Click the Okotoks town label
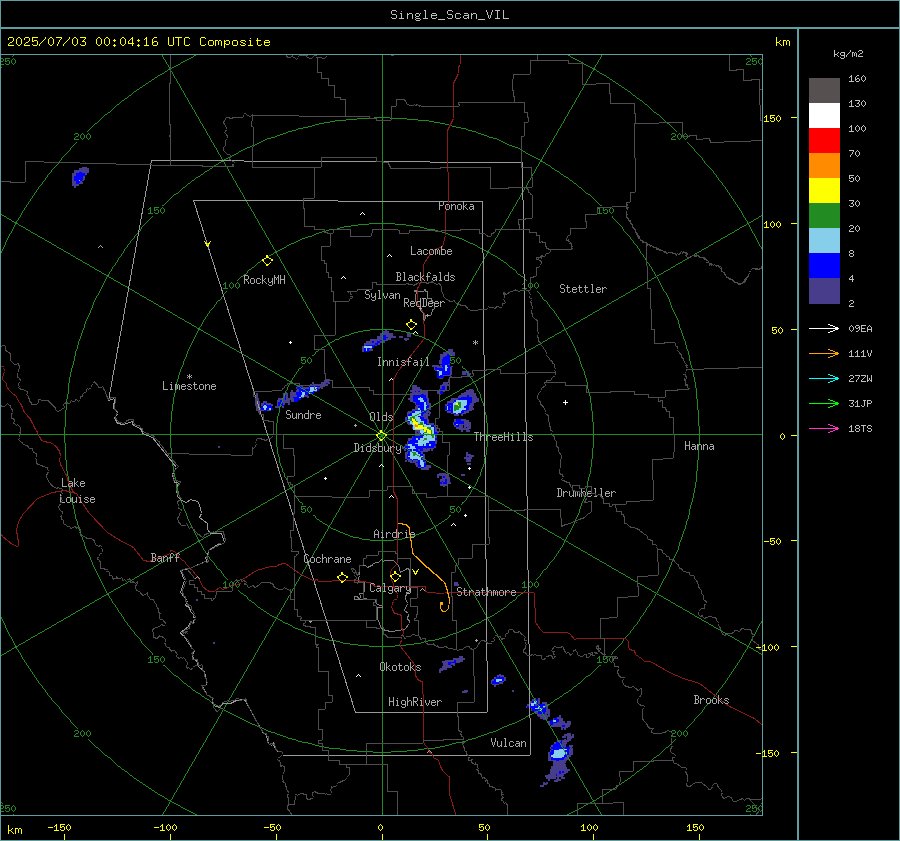Screen dimensions: 900x841 point(400,667)
